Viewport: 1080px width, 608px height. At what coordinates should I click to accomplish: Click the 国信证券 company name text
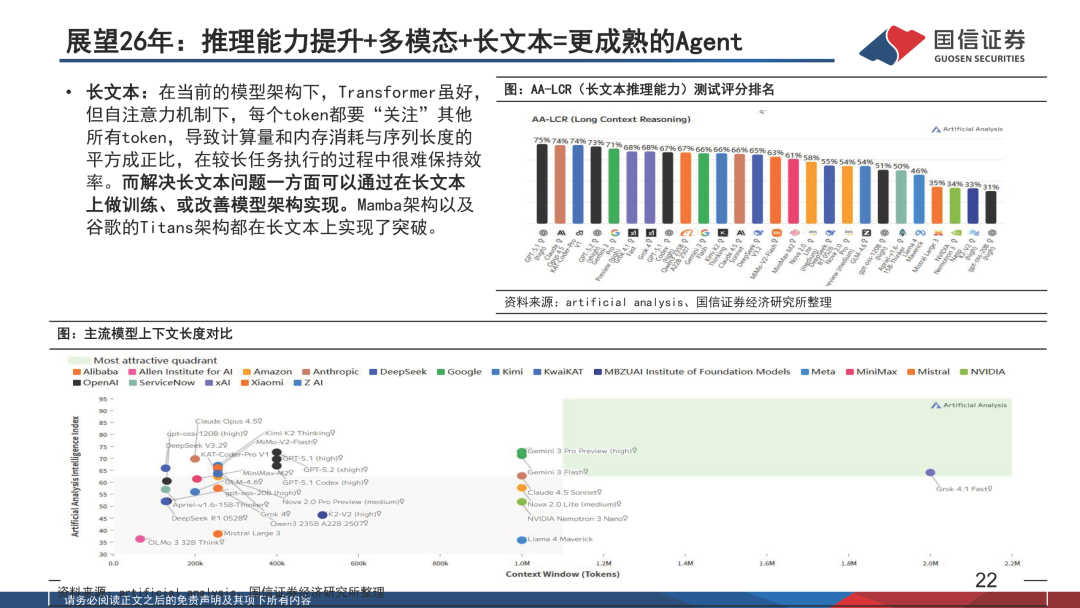click(979, 40)
